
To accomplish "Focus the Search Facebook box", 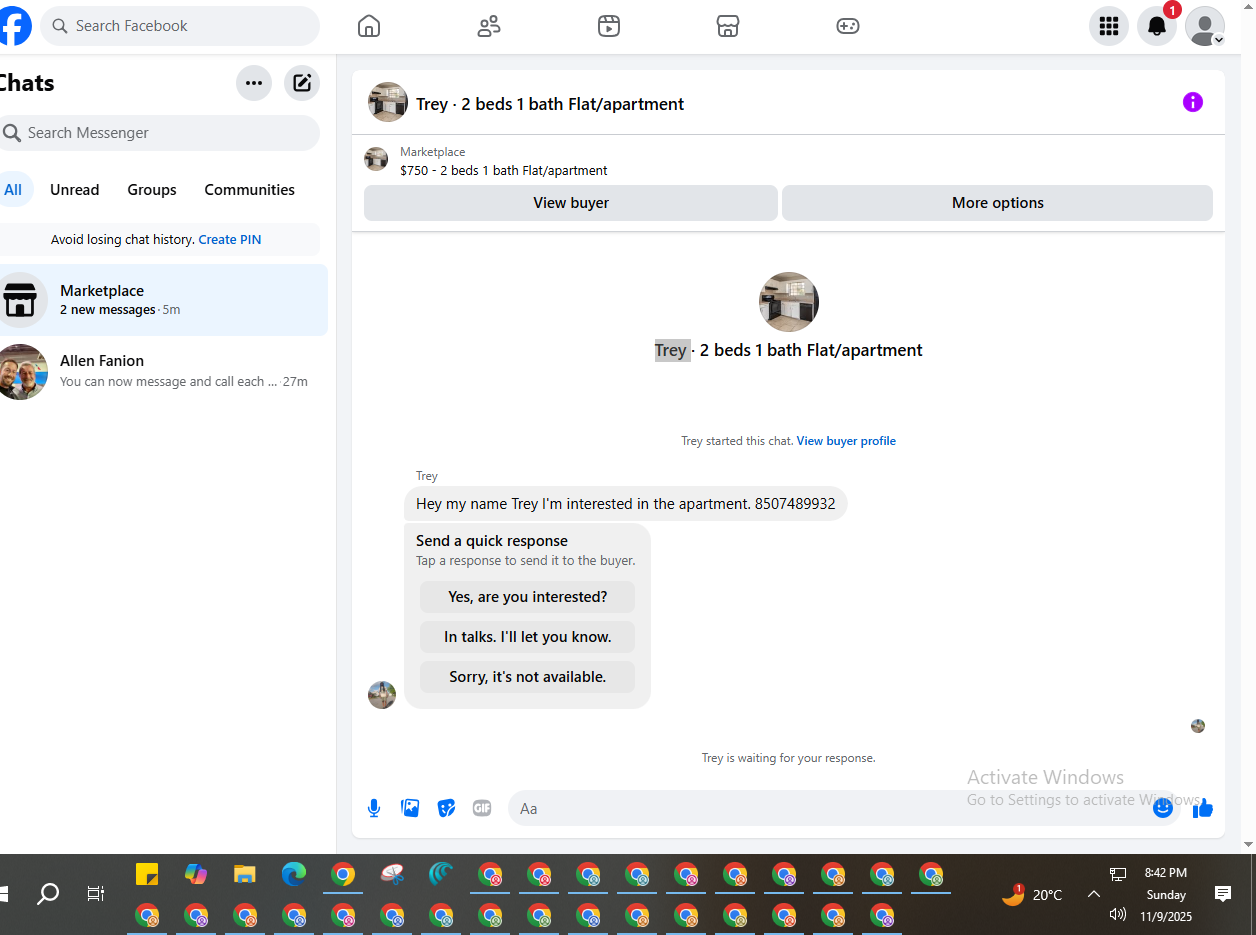I will (180, 26).
